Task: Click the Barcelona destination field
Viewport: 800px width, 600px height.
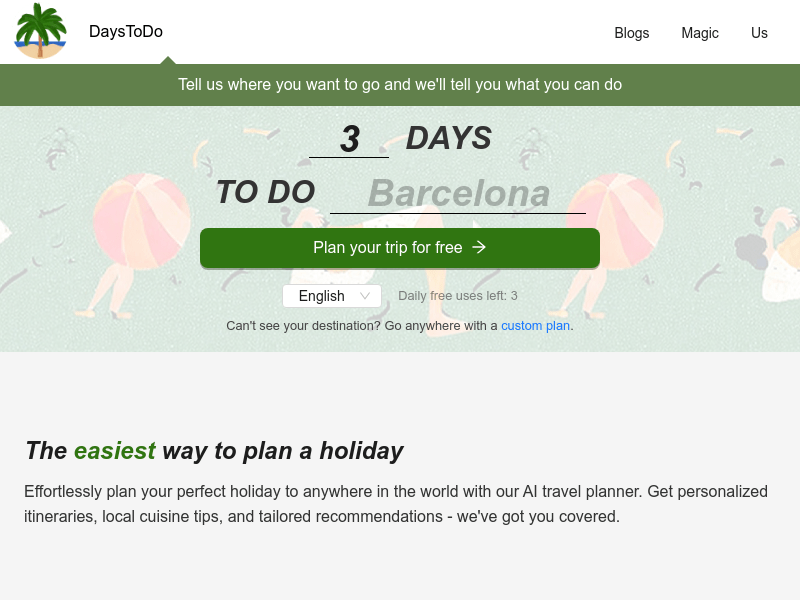Action: [x=458, y=194]
